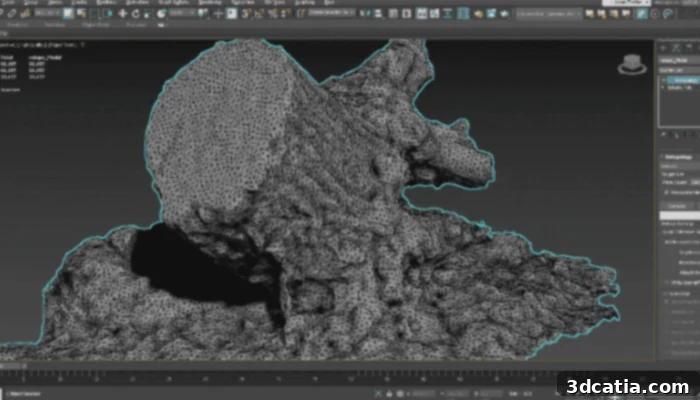Toggle visibility eye of Retopology modifier

click(663, 80)
